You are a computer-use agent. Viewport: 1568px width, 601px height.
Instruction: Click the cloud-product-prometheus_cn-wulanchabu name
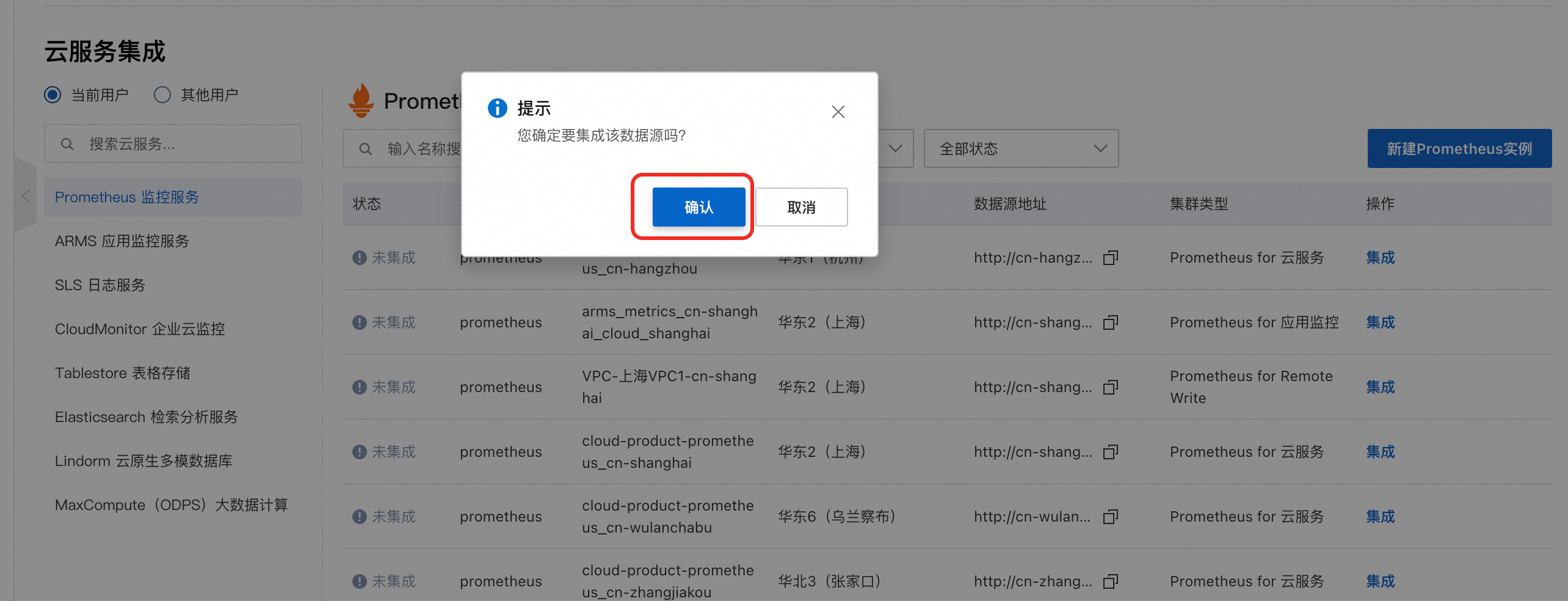coord(668,517)
